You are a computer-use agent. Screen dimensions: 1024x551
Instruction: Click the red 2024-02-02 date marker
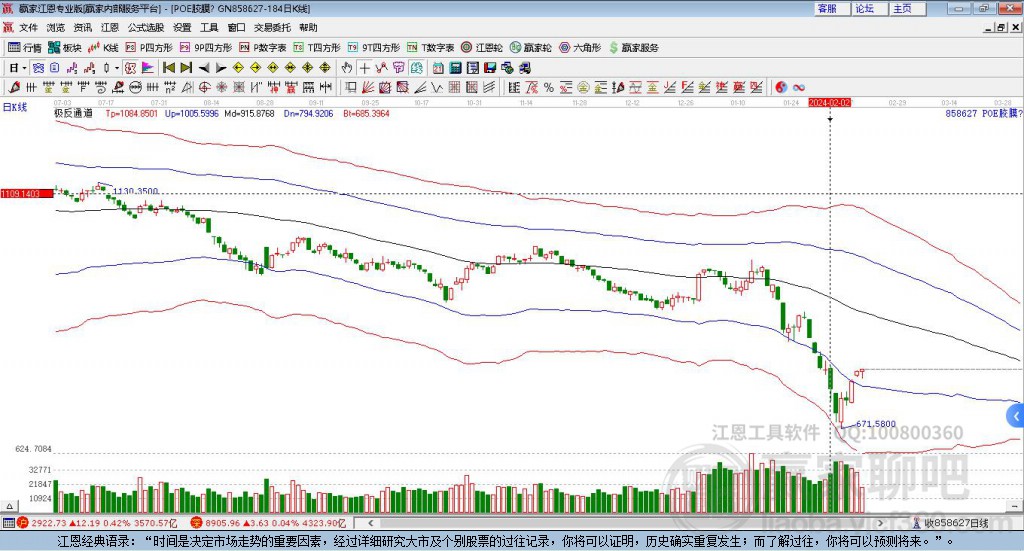[830, 103]
